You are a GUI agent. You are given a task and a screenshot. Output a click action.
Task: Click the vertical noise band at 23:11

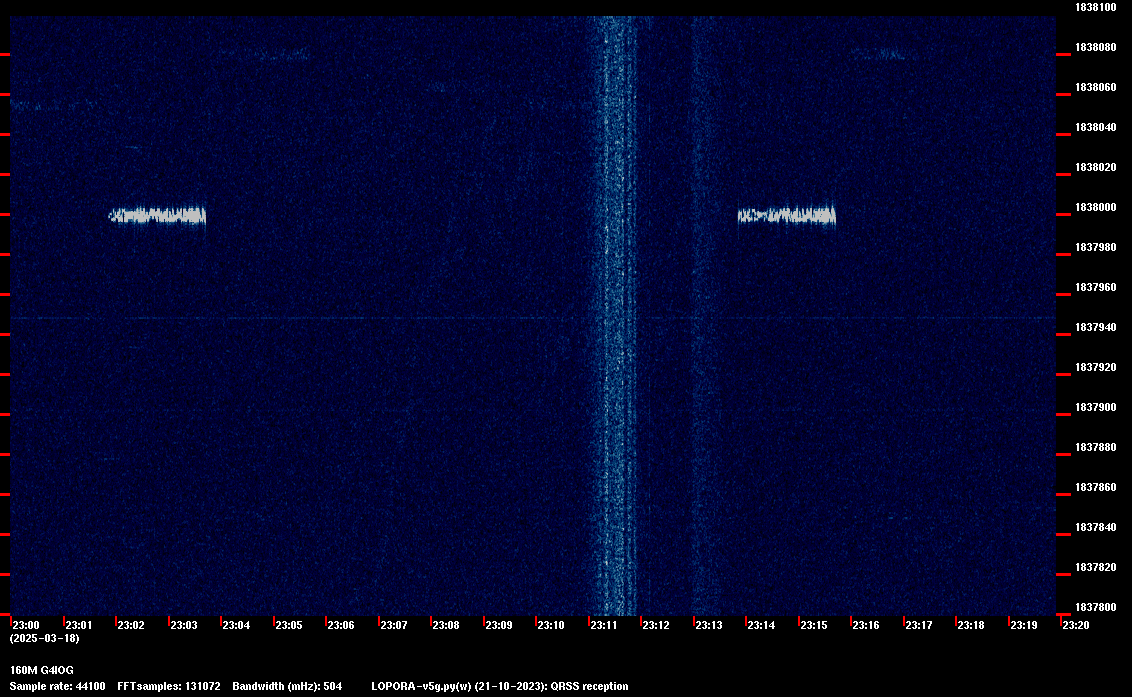click(x=614, y=316)
